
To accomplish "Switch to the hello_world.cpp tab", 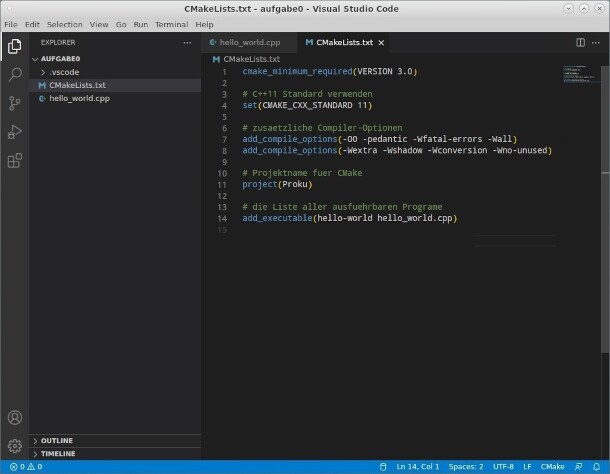I will pyautogui.click(x=249, y=42).
